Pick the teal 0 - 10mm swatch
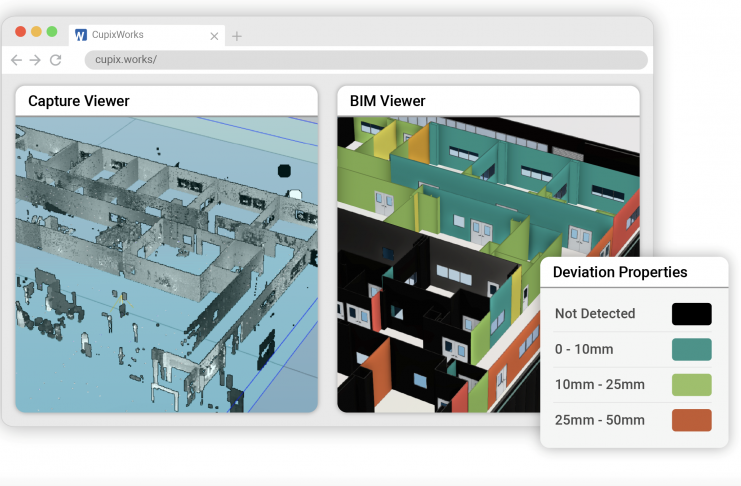Viewport: 741px width, 486px height. [x=692, y=349]
